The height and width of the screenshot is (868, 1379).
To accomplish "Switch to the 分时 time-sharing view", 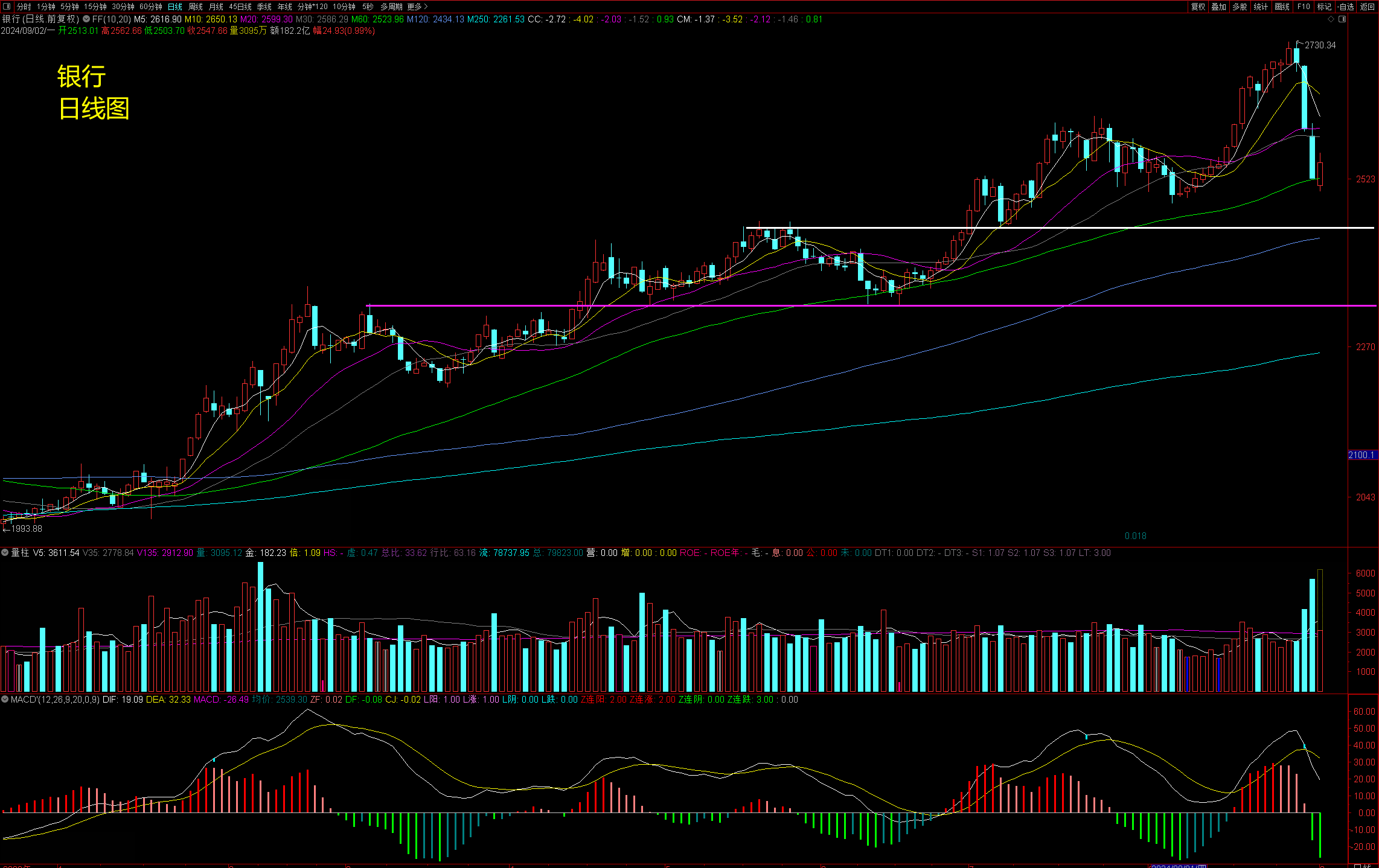I will pos(24,7).
